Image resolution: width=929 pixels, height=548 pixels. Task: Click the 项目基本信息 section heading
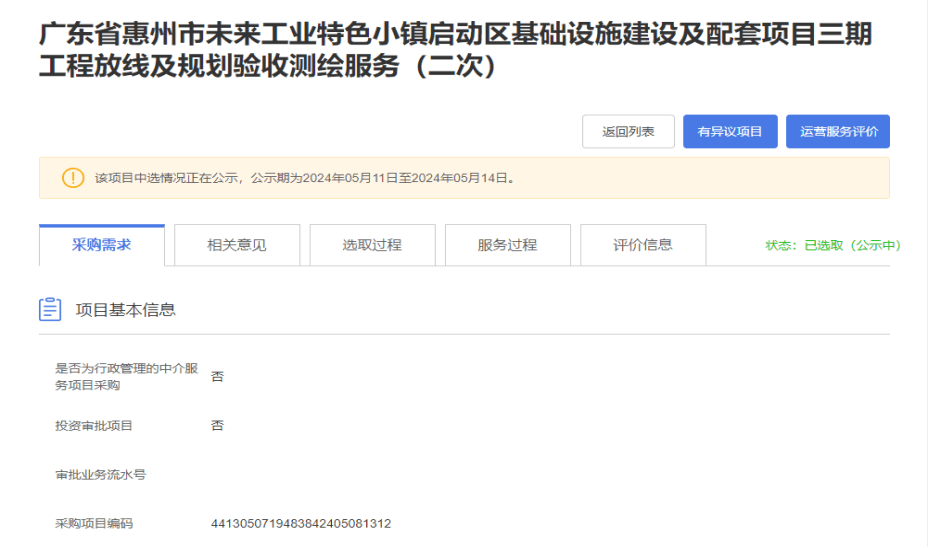click(x=126, y=310)
